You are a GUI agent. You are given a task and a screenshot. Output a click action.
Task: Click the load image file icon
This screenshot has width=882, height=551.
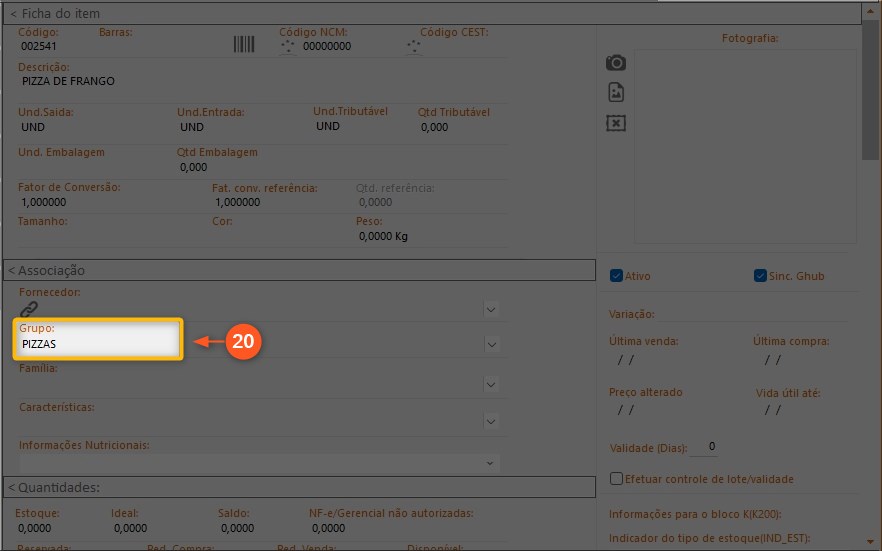point(616,92)
